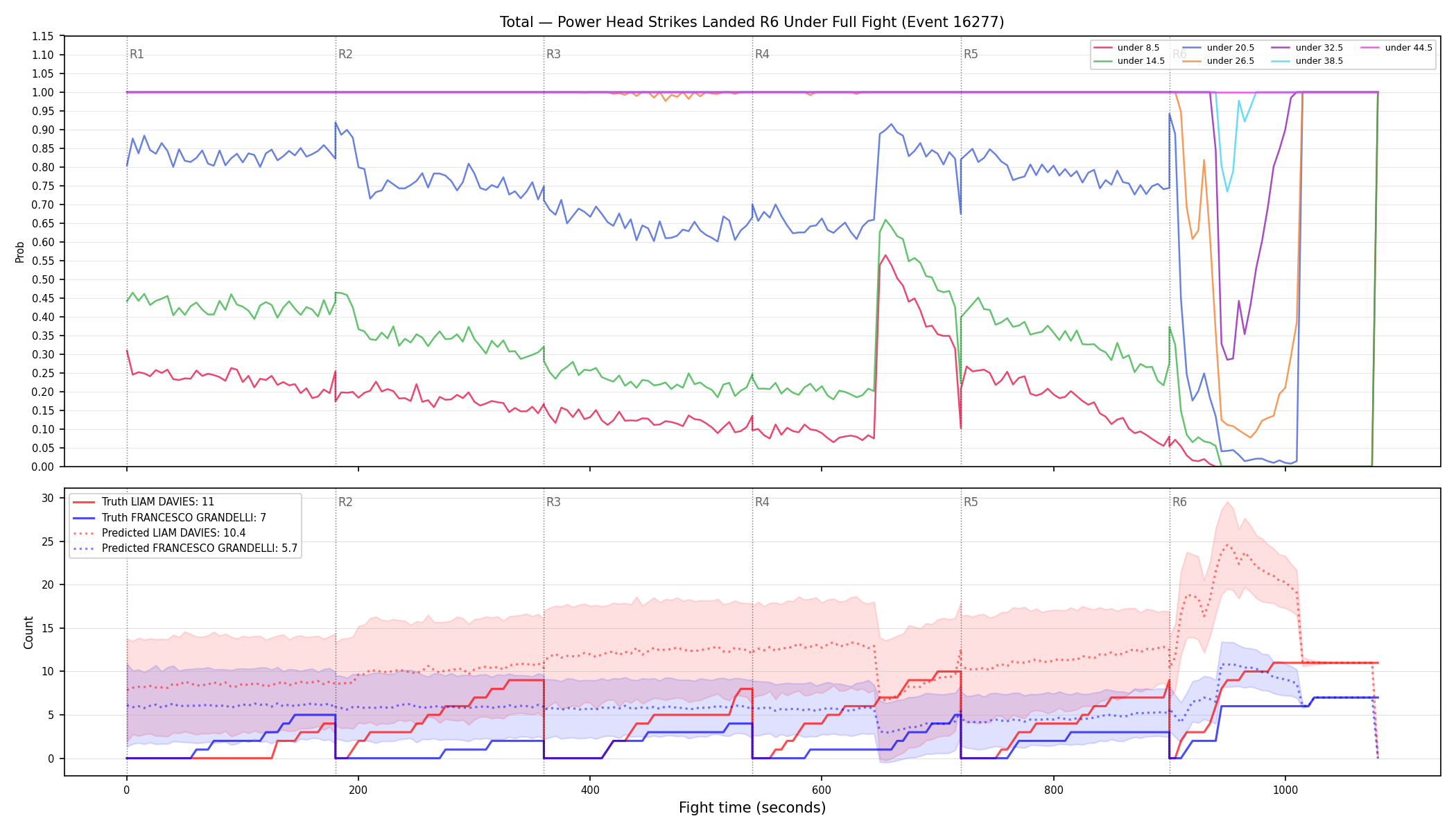
Task: Click the green 'under 14.5' legend line swatch
Action: coord(1102,61)
